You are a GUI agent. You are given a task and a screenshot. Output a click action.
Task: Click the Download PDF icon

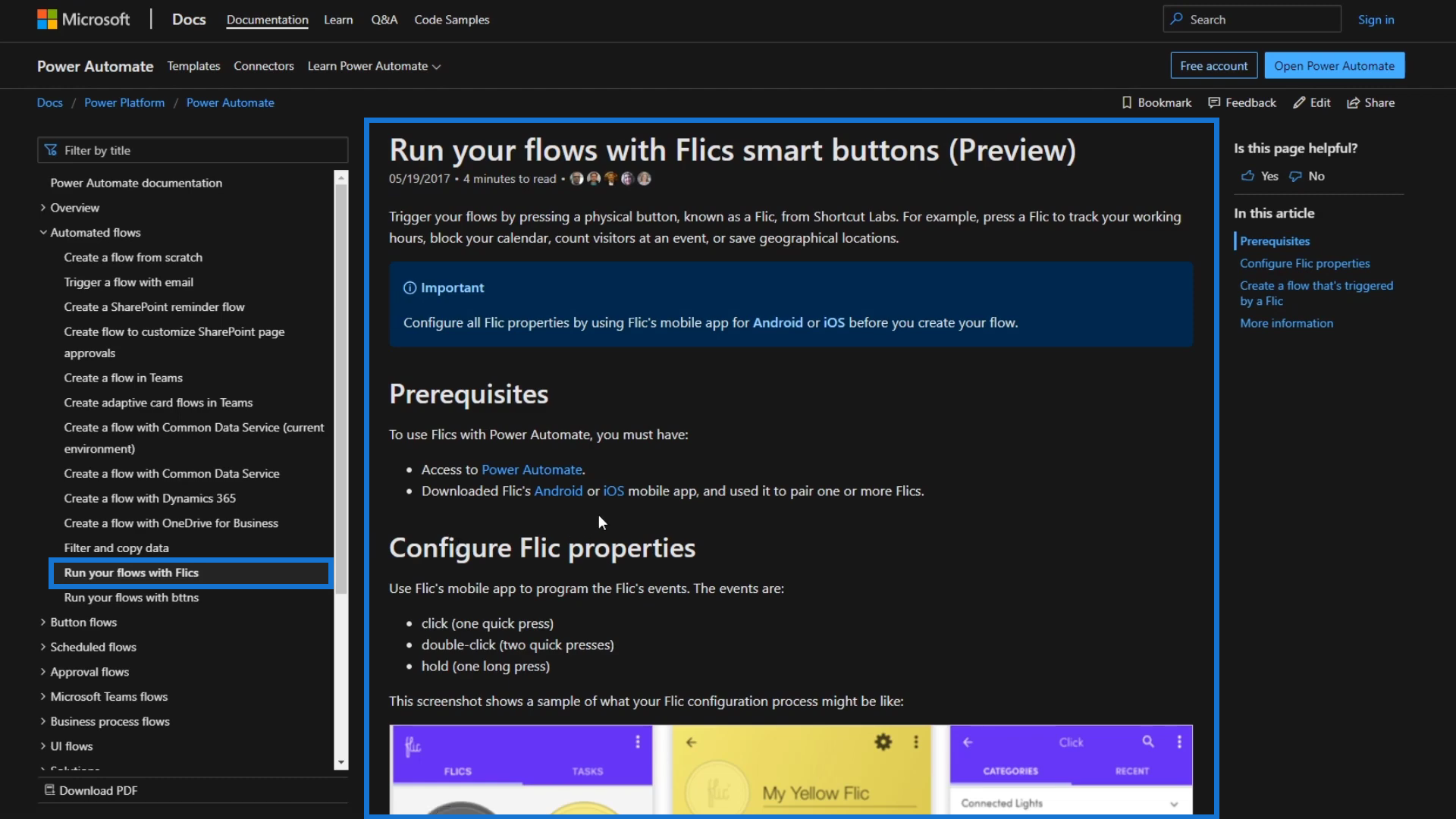[x=49, y=790]
